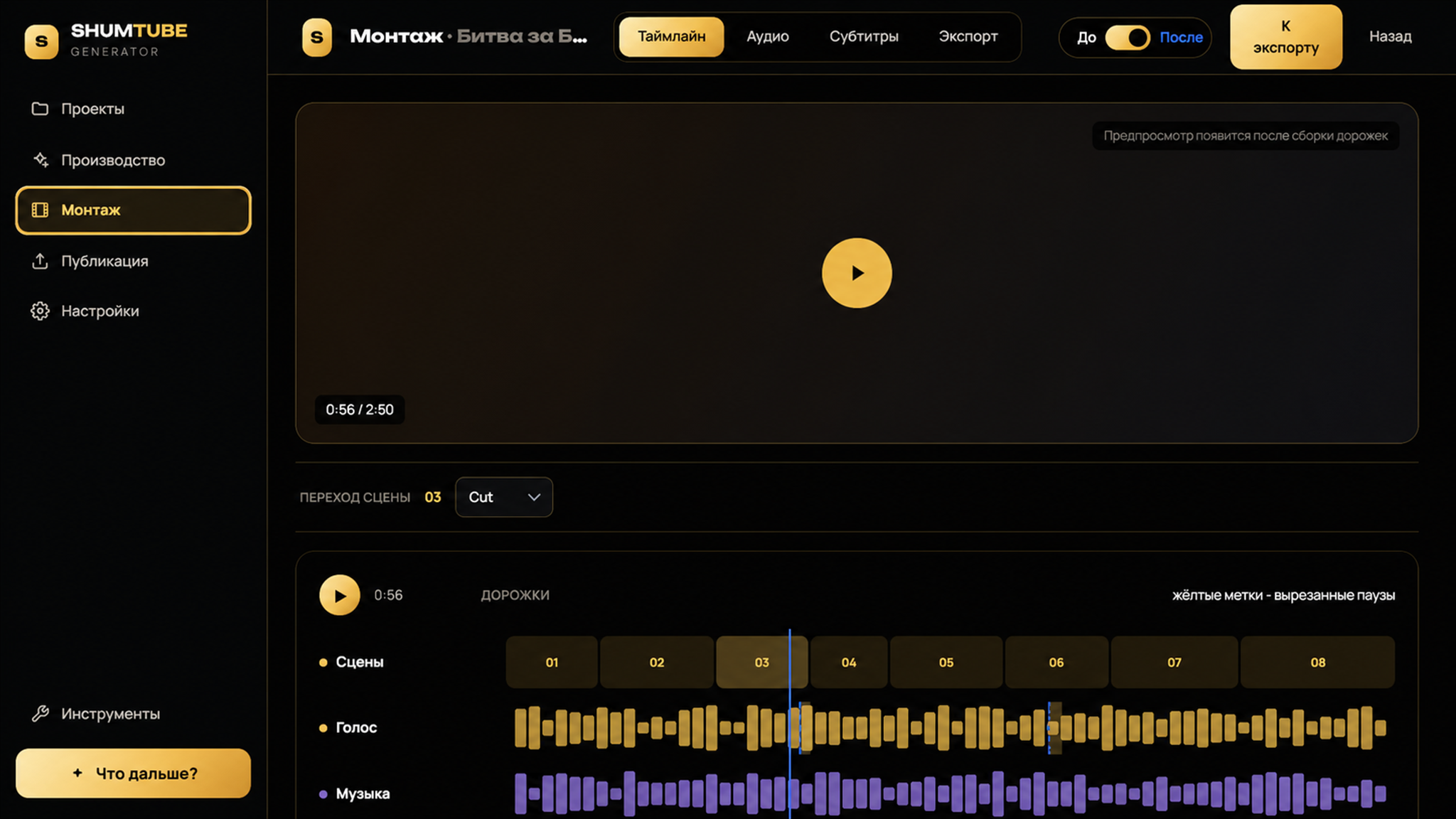Click the SHUMTUBE logo icon in sidebar
The height and width of the screenshot is (819, 1456).
(41, 41)
